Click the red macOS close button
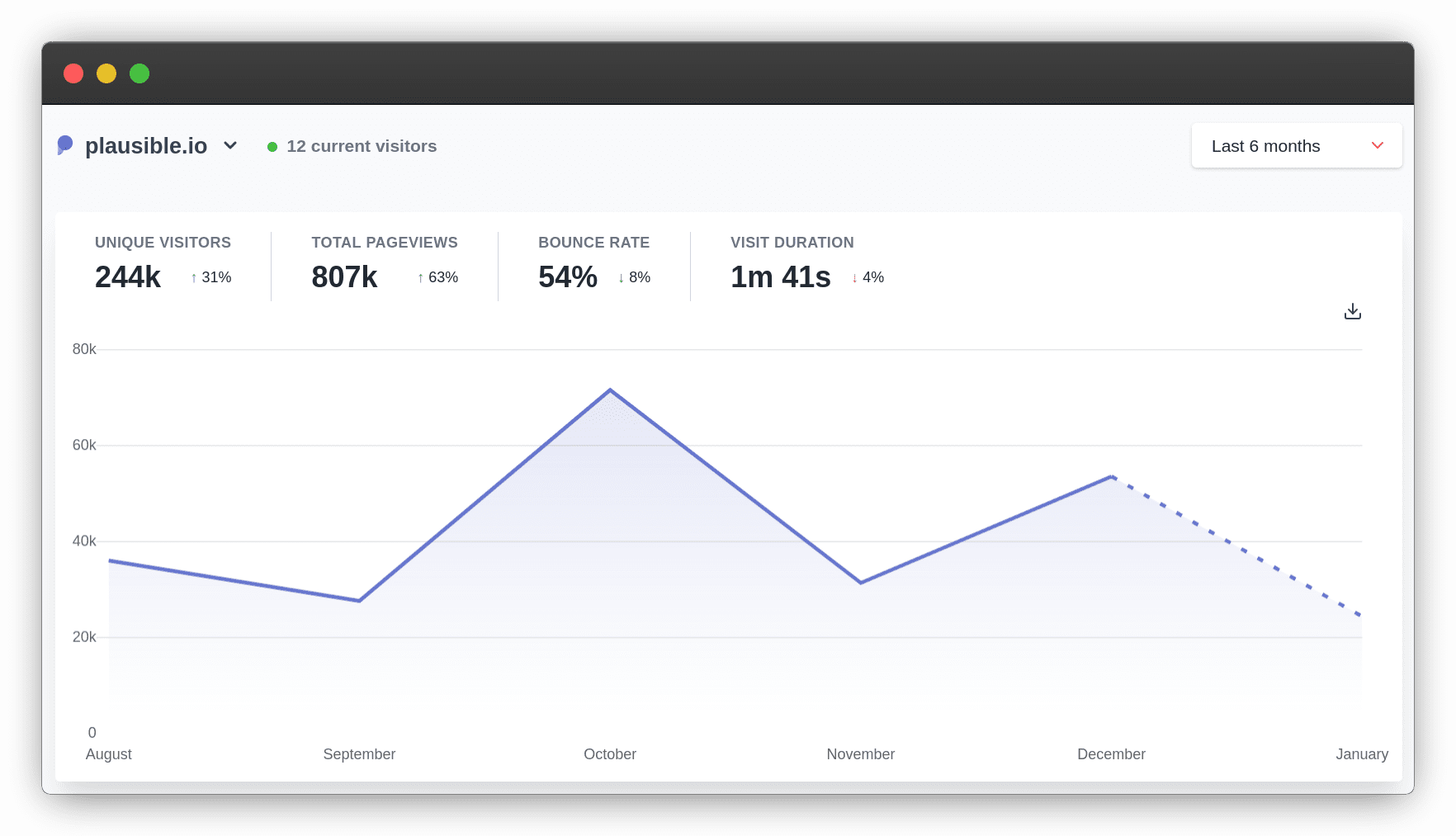The image size is (1456, 836). tap(73, 73)
